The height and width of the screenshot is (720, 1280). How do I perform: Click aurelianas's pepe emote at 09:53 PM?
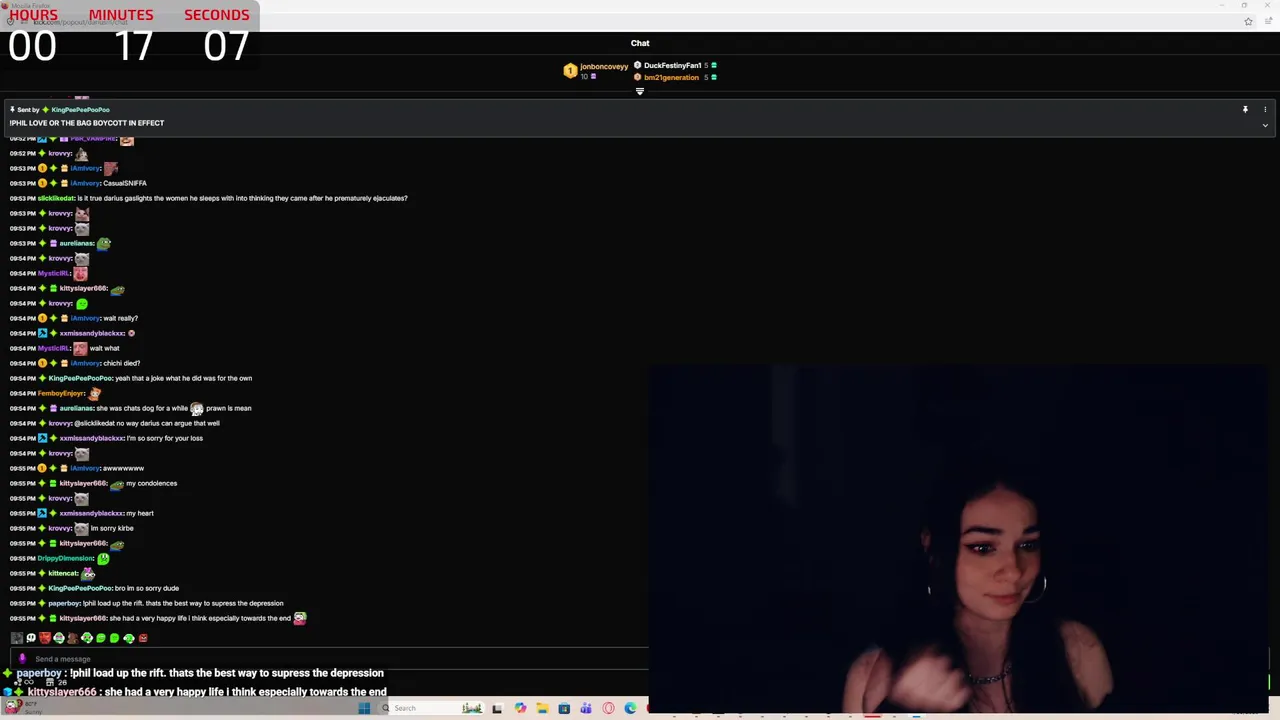click(104, 243)
